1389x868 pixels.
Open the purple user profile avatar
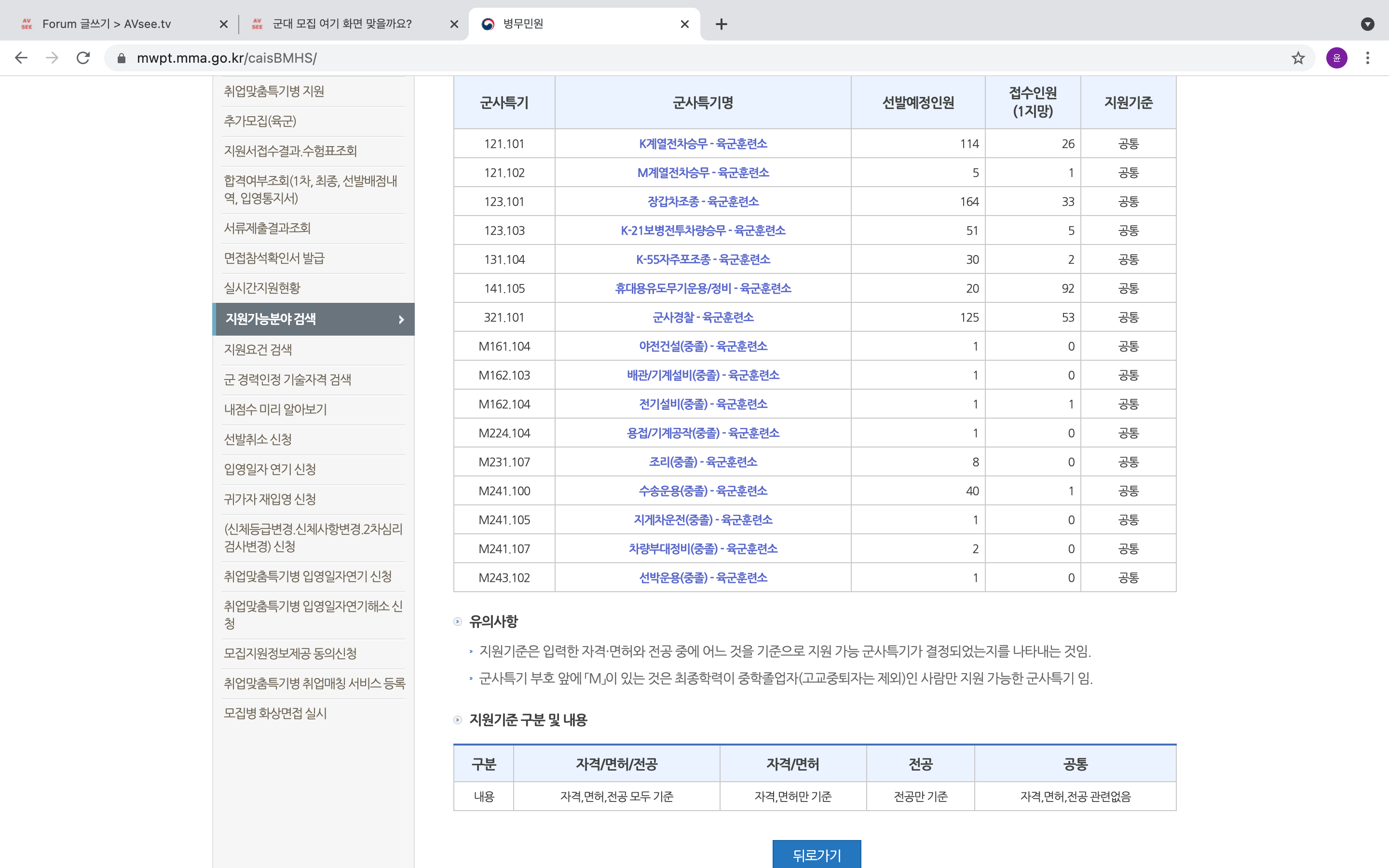[x=1337, y=58]
